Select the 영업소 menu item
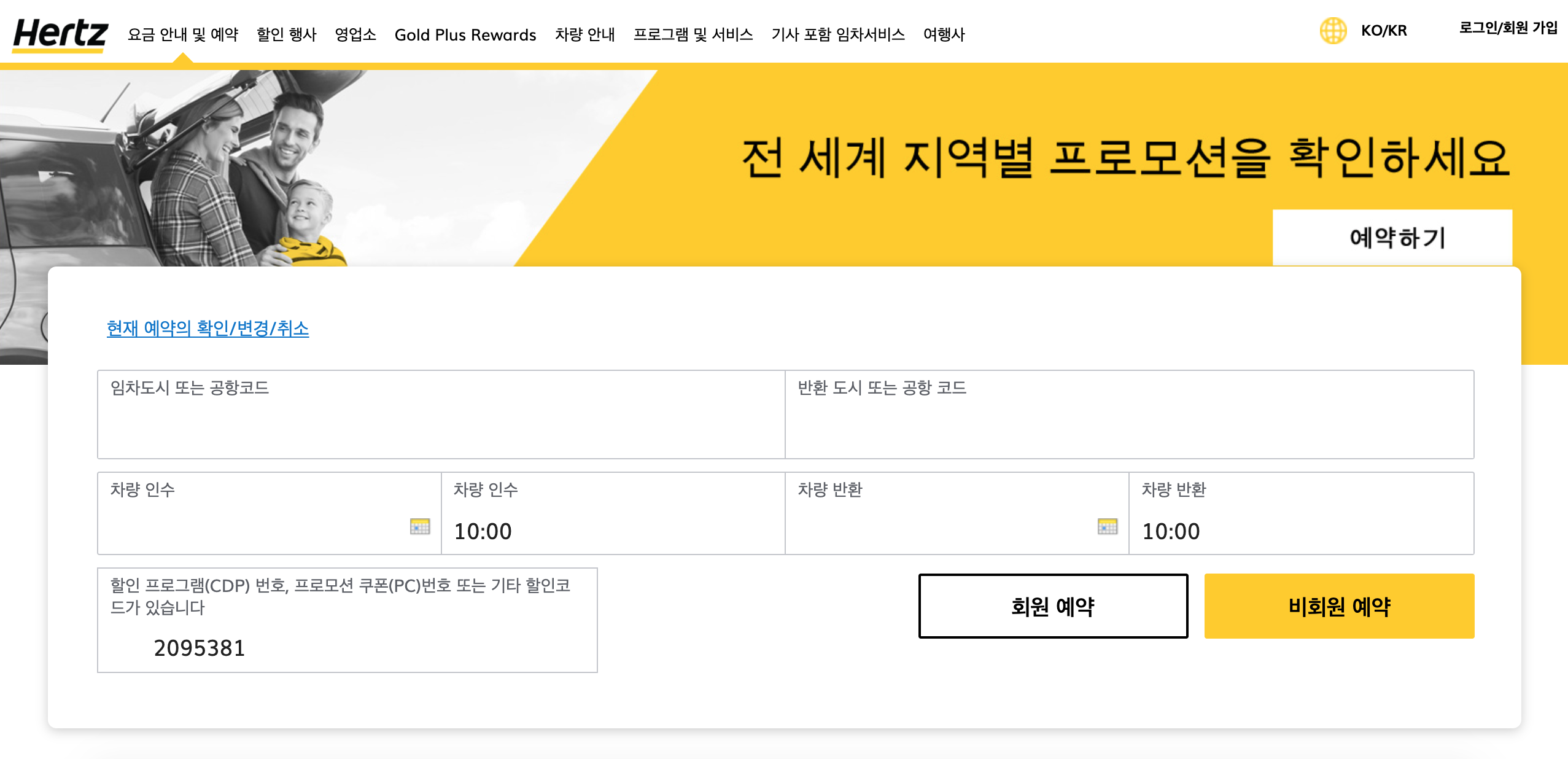The image size is (1568, 759). tap(355, 34)
